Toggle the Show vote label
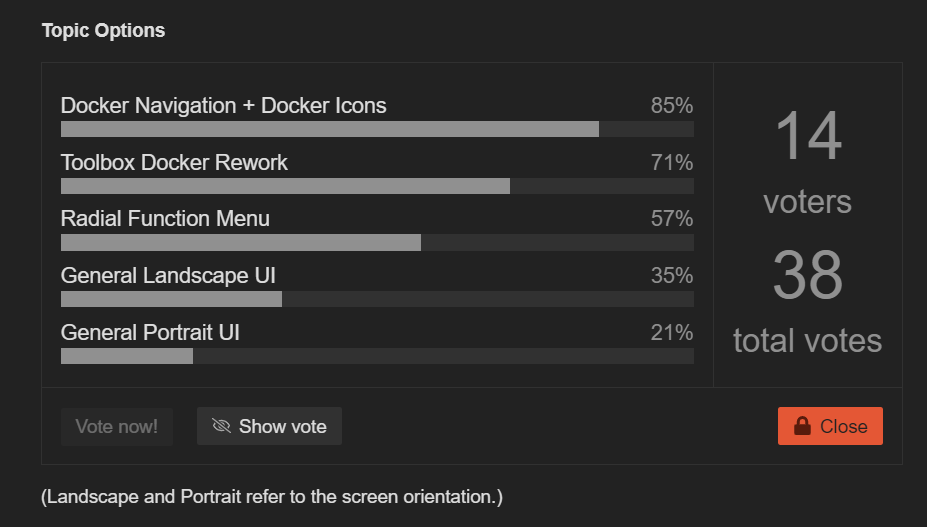Viewport: 927px width, 527px height. coord(283,426)
